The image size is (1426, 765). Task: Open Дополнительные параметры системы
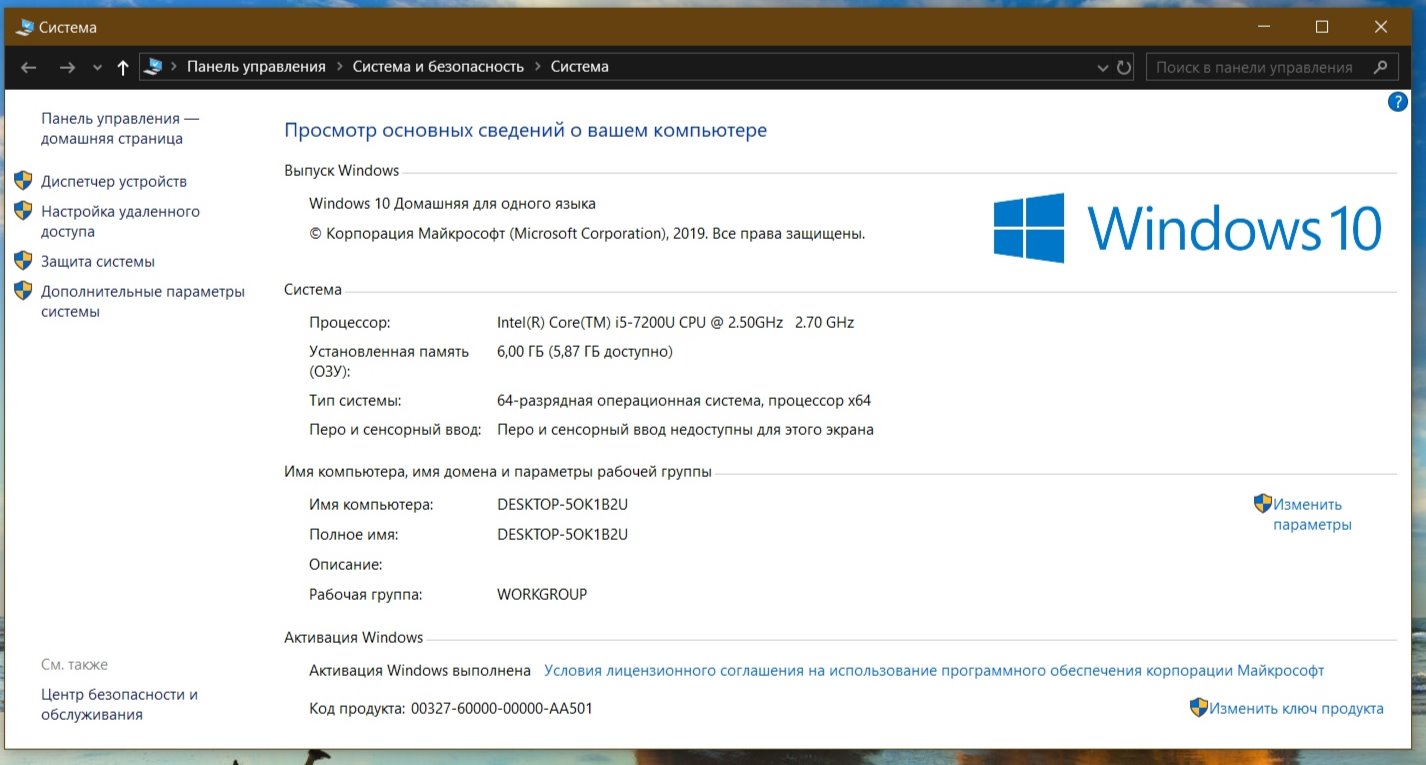(143, 301)
